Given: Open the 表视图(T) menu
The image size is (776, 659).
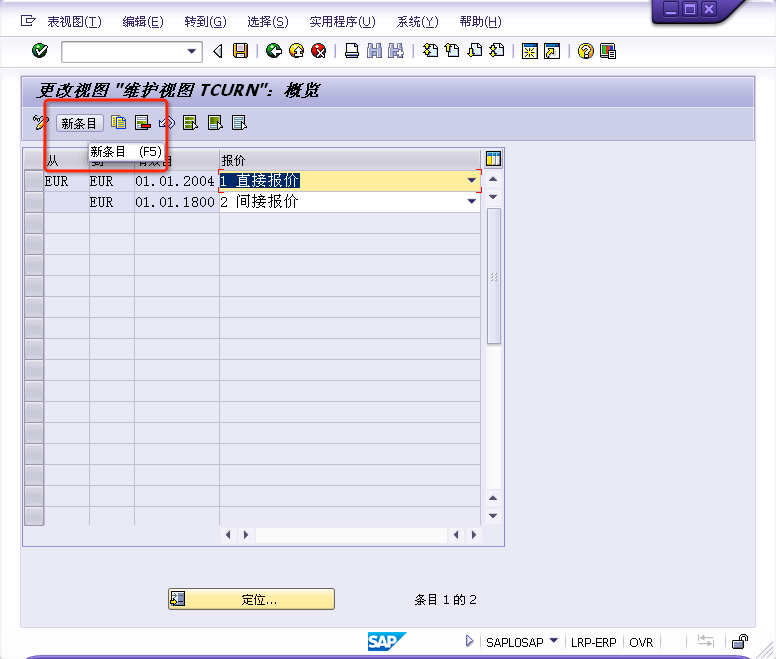Looking at the screenshot, I should [74, 22].
